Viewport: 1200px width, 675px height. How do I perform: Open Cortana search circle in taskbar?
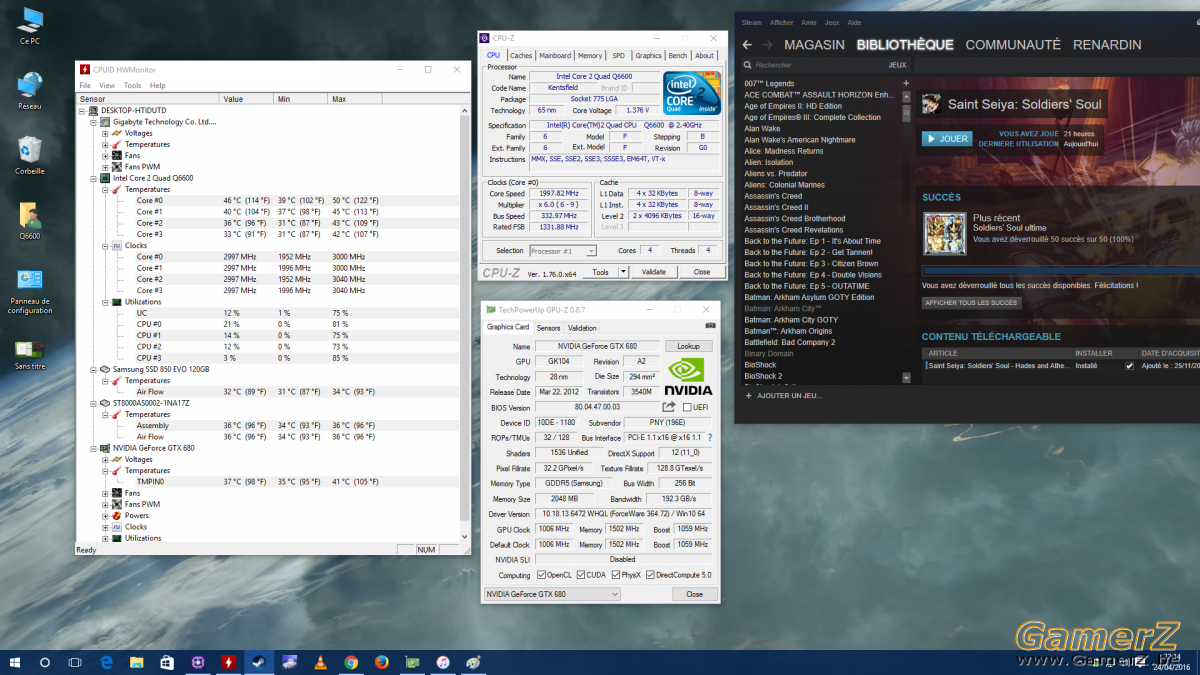click(45, 662)
